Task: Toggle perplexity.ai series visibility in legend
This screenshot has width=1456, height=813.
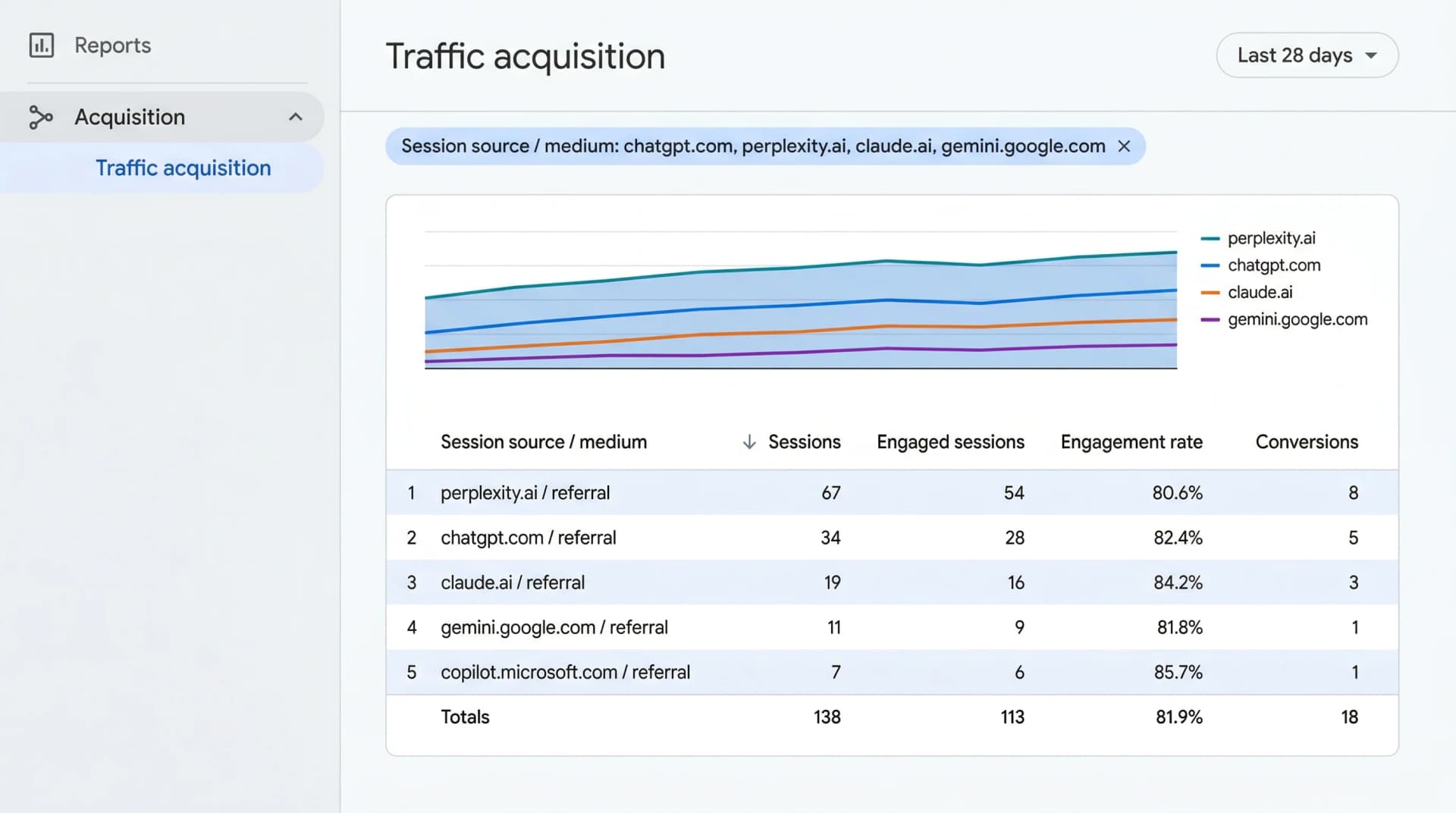Action: (1272, 237)
